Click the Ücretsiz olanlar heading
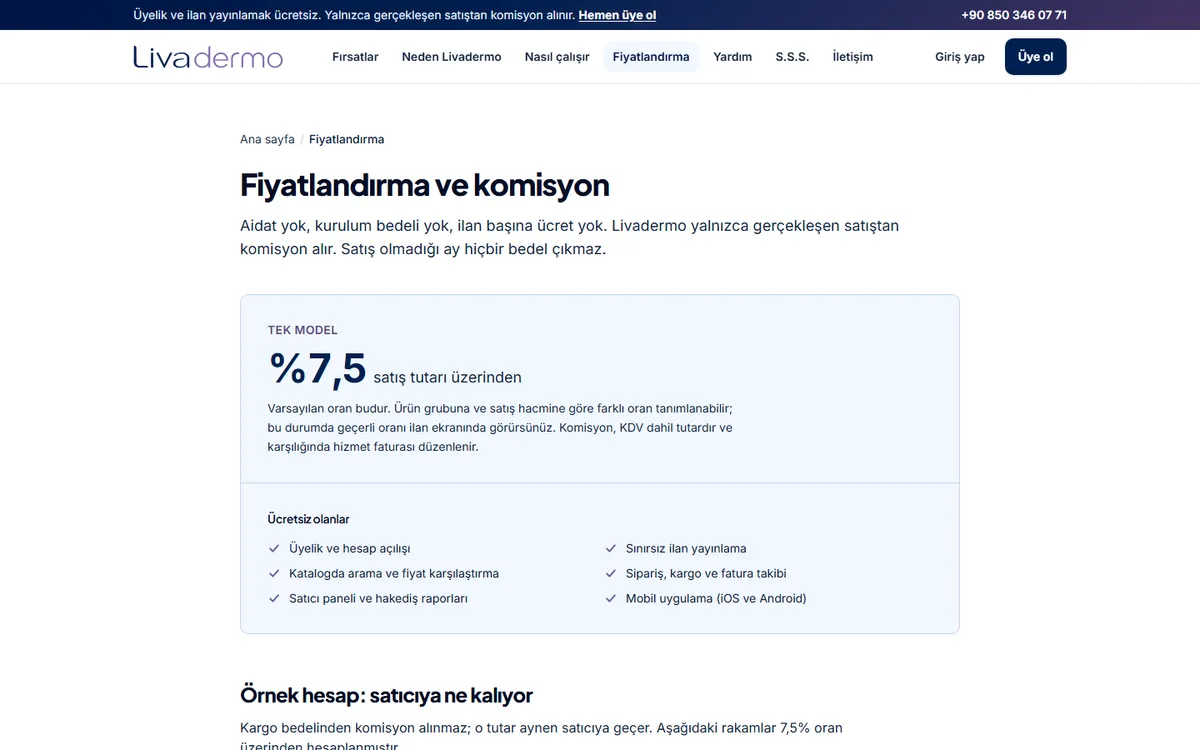 (x=308, y=519)
